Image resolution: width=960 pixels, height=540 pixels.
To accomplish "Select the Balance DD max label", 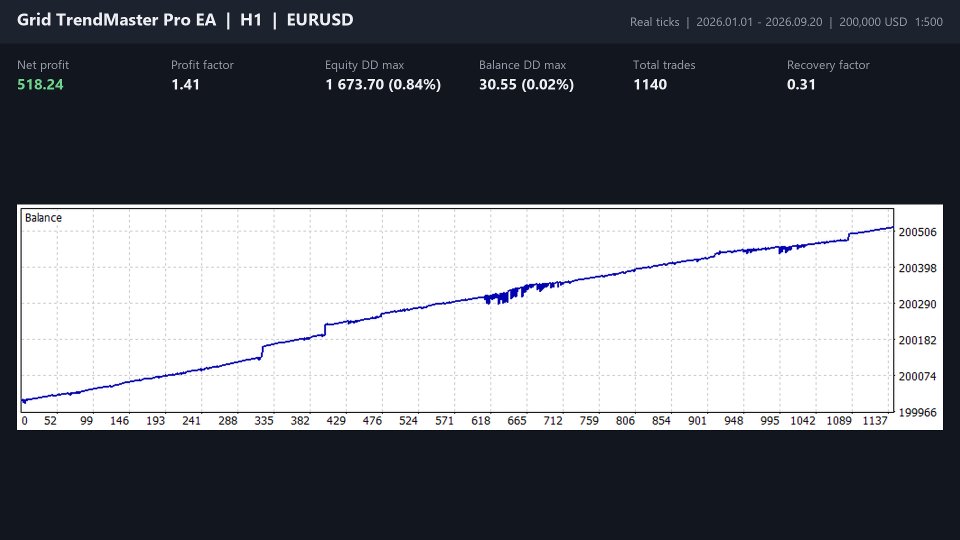I will tap(522, 65).
